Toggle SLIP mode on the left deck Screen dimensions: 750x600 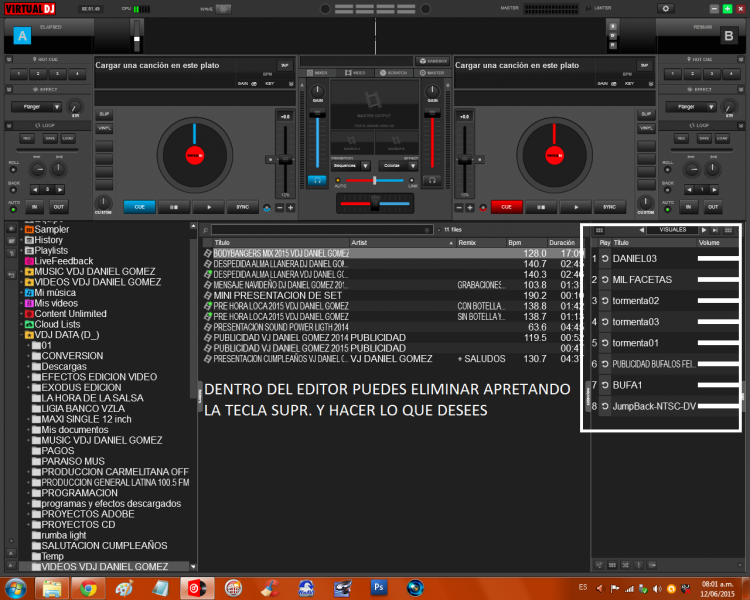(x=104, y=114)
